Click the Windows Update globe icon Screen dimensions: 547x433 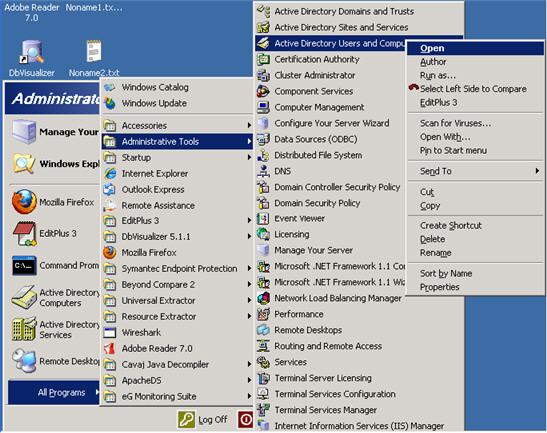click(110, 103)
